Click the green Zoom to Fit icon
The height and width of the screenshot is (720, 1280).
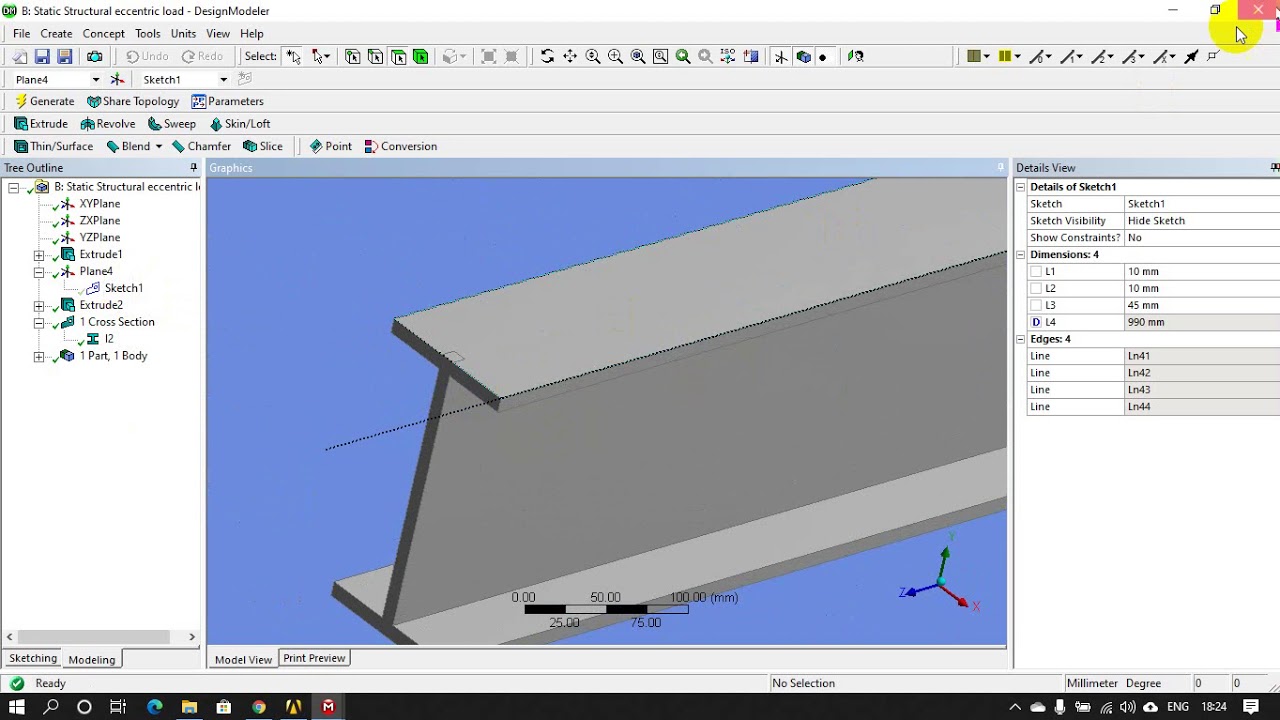[x=683, y=57]
